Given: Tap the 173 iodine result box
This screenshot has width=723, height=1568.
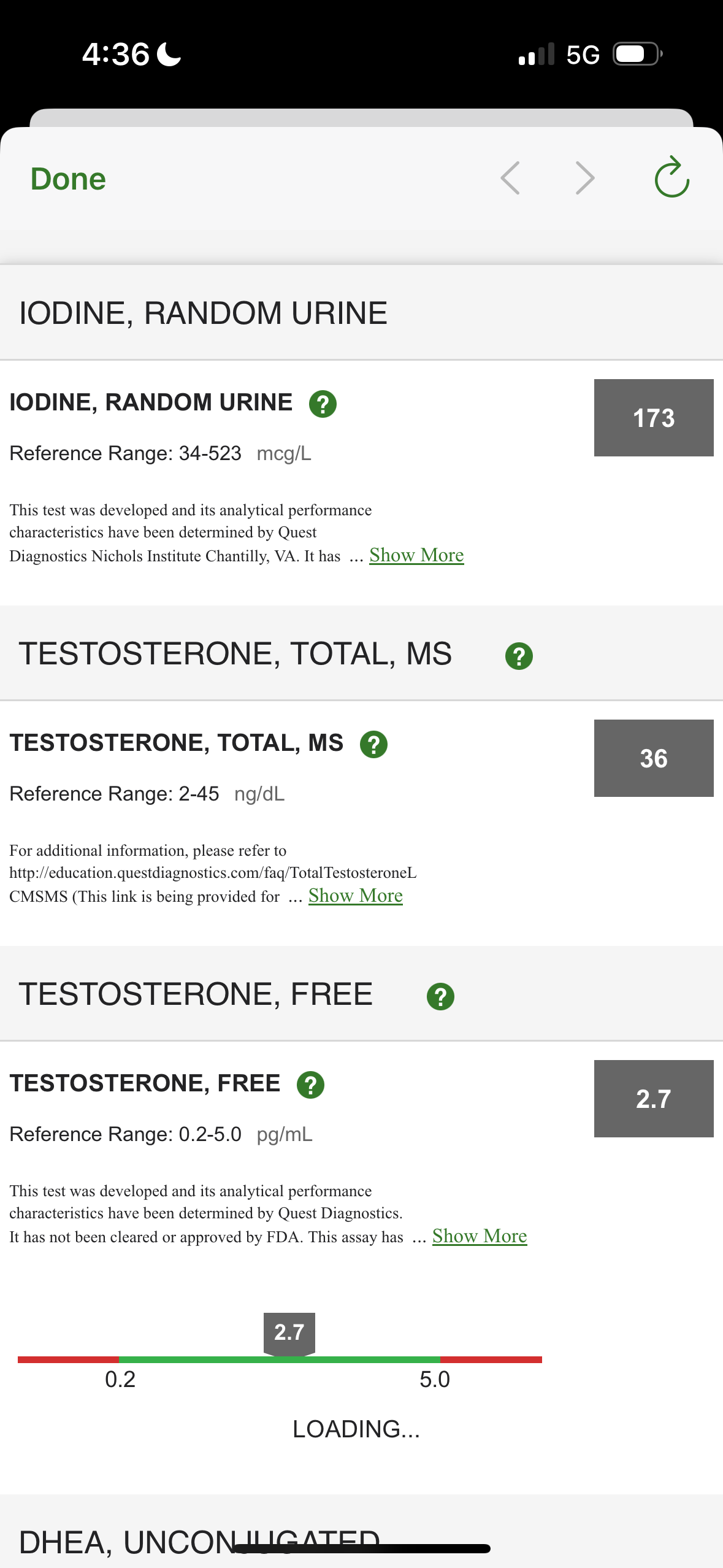Looking at the screenshot, I should (653, 418).
